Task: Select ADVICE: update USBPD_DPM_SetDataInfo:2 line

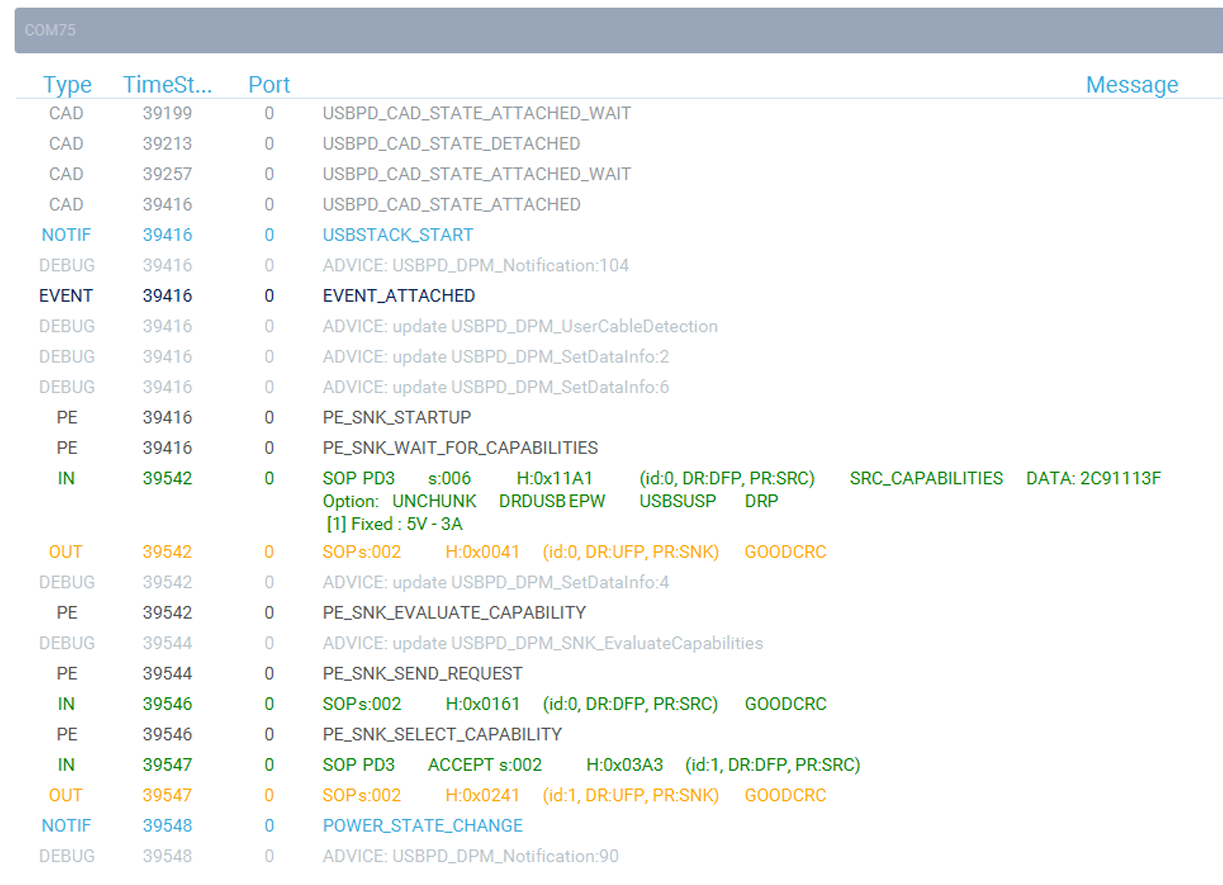Action: tap(496, 356)
